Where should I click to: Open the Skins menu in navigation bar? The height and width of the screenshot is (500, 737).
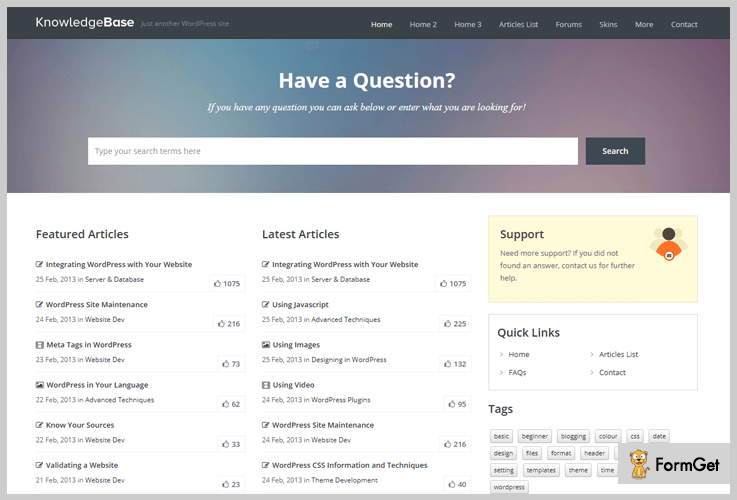tap(608, 24)
